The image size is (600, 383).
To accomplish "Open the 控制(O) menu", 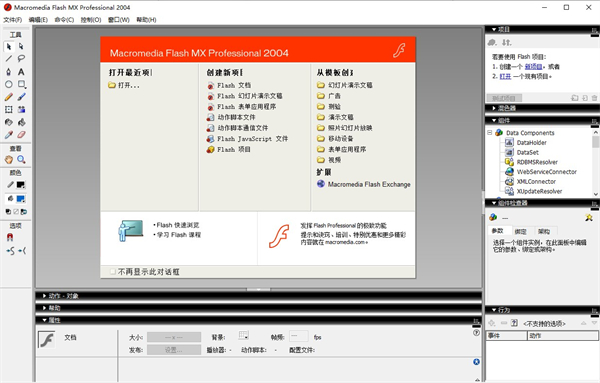I will (x=91, y=20).
